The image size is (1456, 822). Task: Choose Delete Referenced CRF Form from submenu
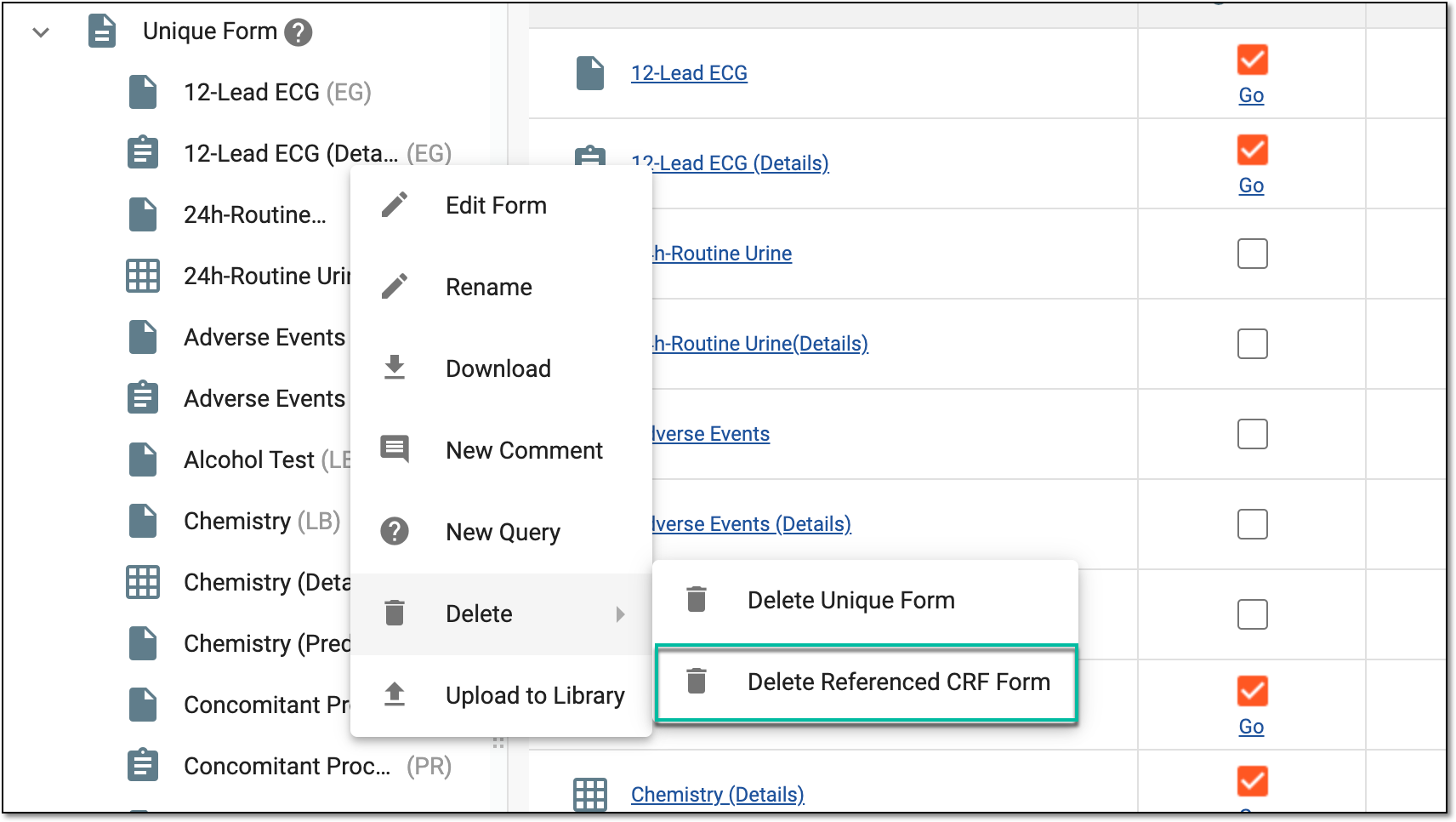click(x=866, y=682)
